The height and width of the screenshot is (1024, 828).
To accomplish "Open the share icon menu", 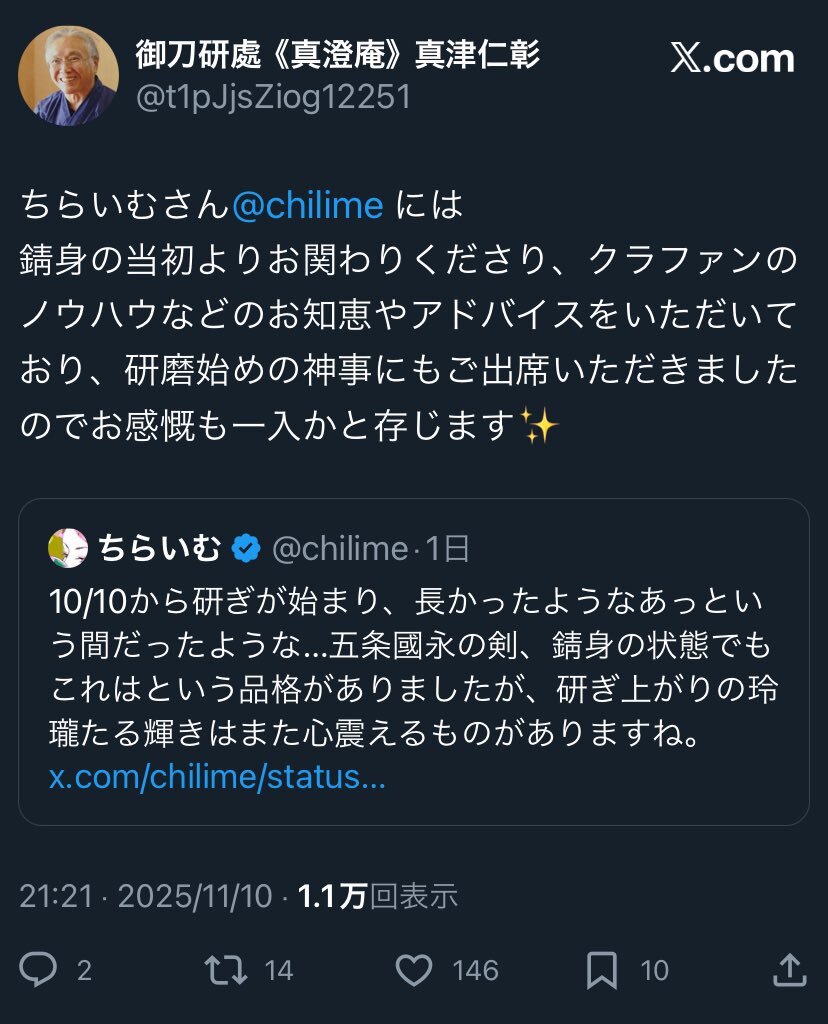I will (789, 968).
